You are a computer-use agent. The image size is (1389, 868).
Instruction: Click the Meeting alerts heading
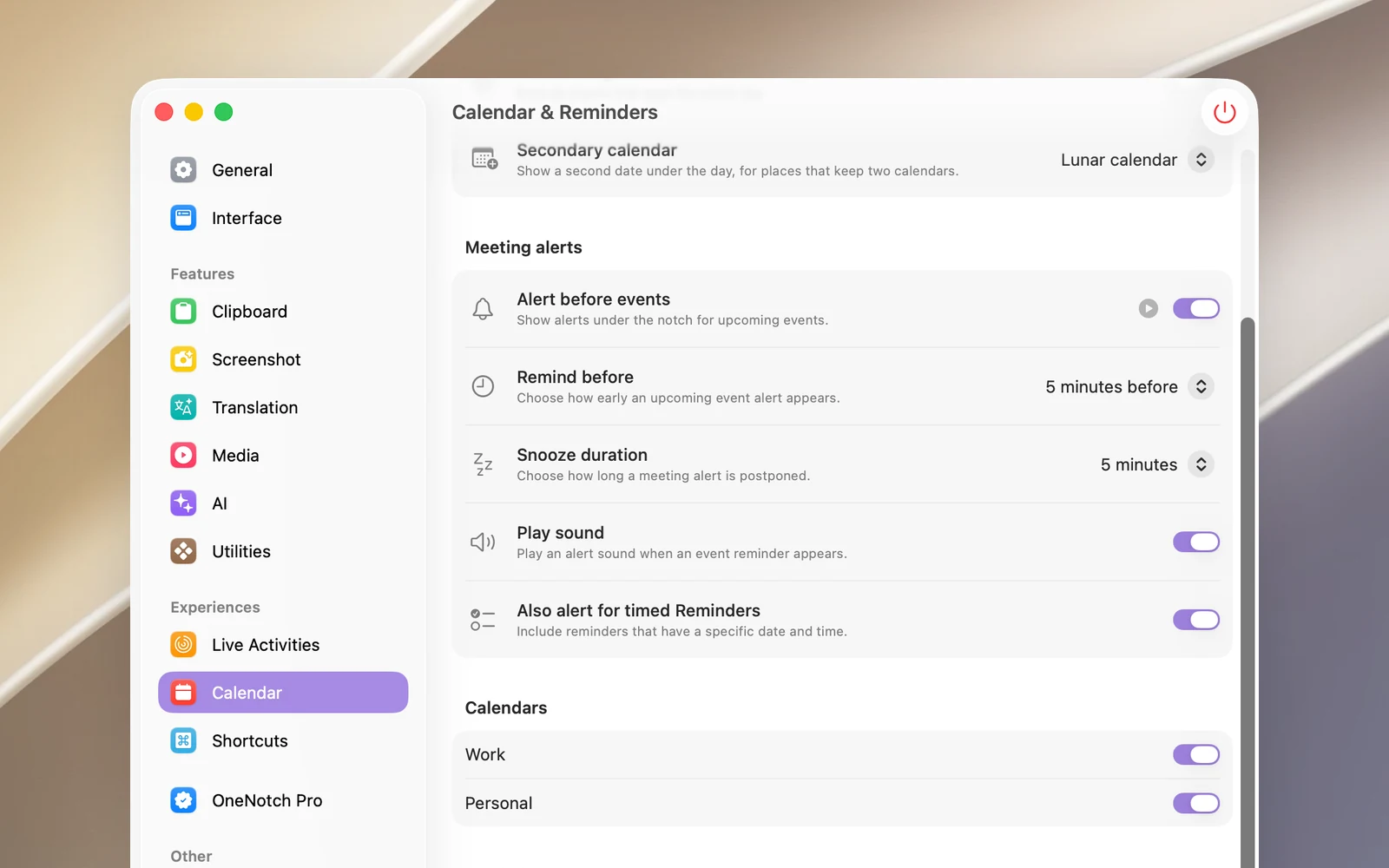coord(523,247)
